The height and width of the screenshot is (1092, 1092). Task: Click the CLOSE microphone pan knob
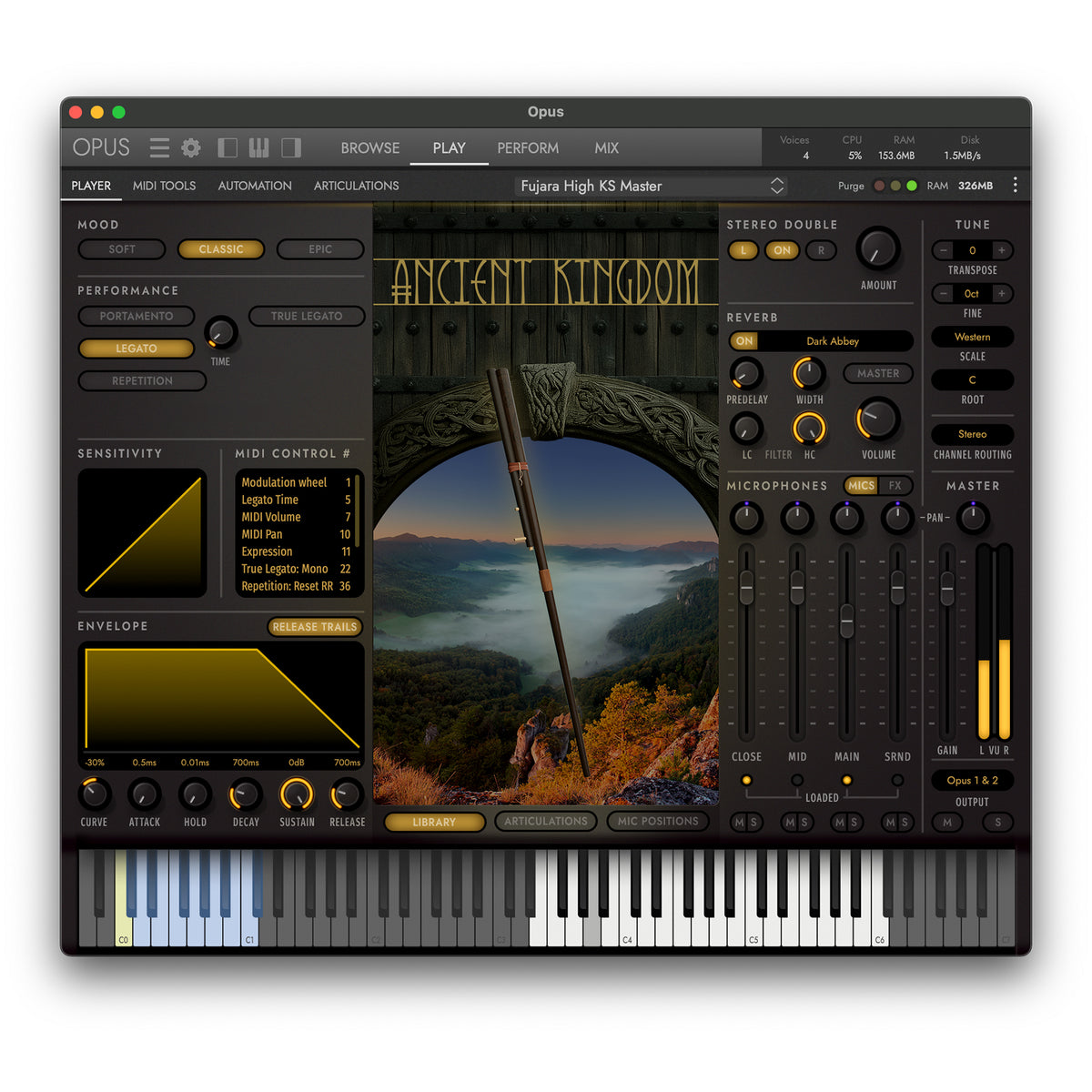pyautogui.click(x=746, y=518)
